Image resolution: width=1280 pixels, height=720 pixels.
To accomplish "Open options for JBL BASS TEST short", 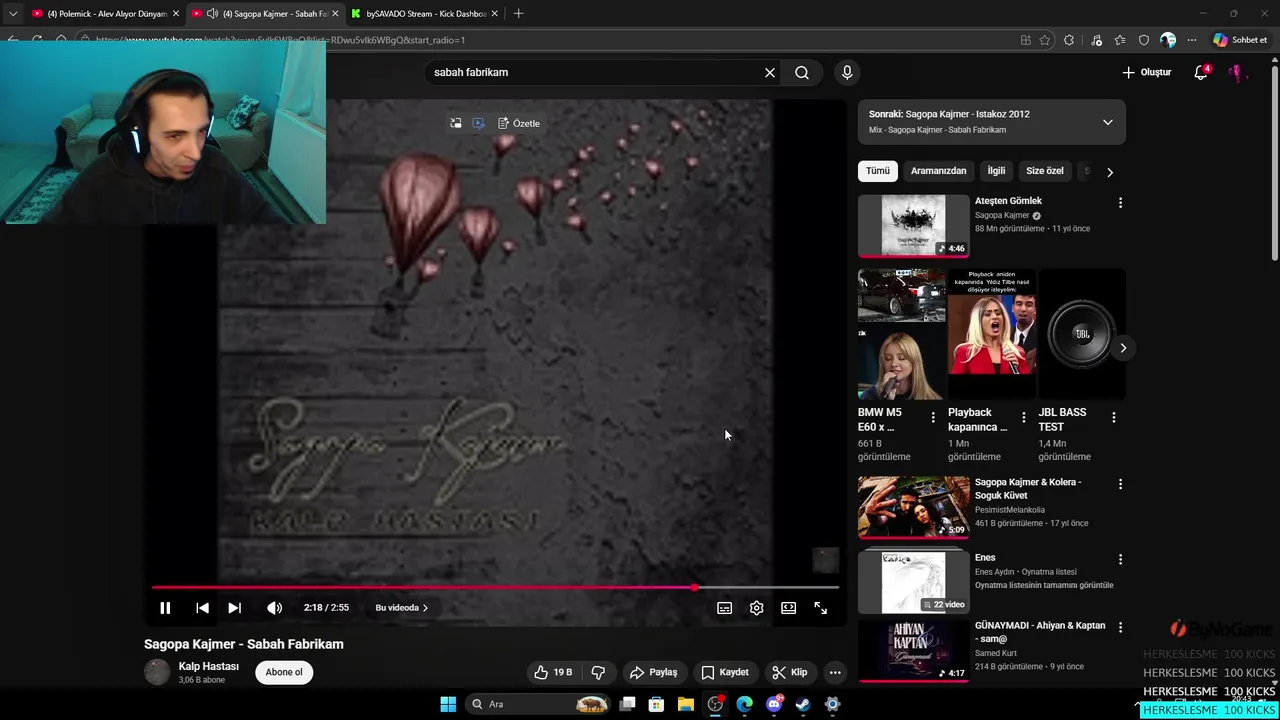I will [1114, 417].
